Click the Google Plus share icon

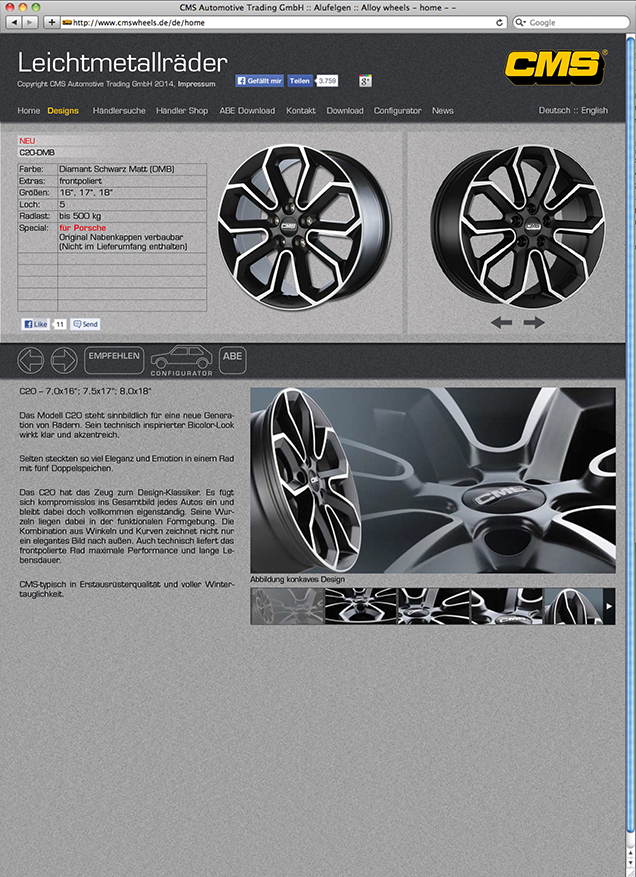365,80
